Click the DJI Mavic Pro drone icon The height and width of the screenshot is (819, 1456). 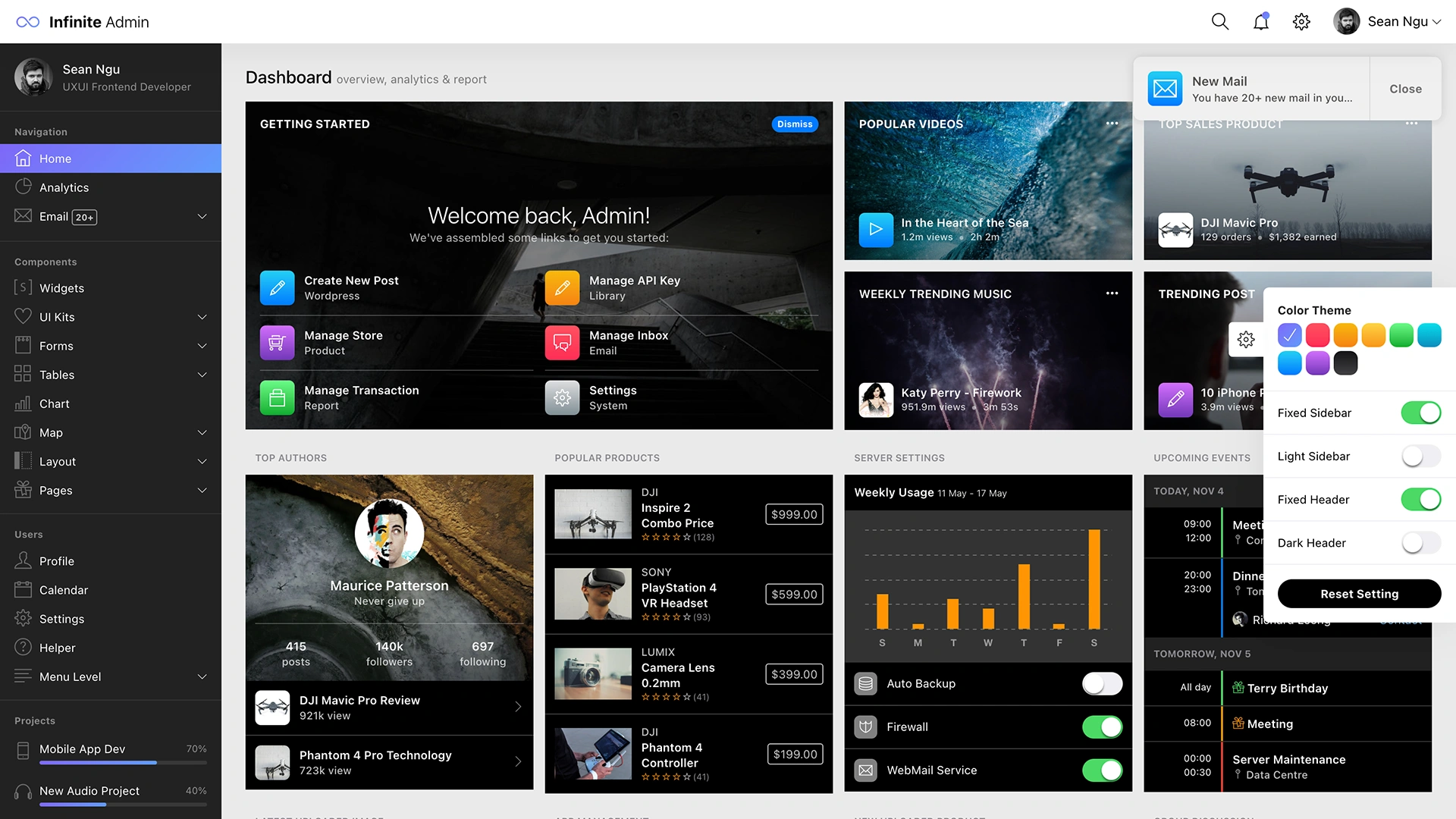[1175, 230]
